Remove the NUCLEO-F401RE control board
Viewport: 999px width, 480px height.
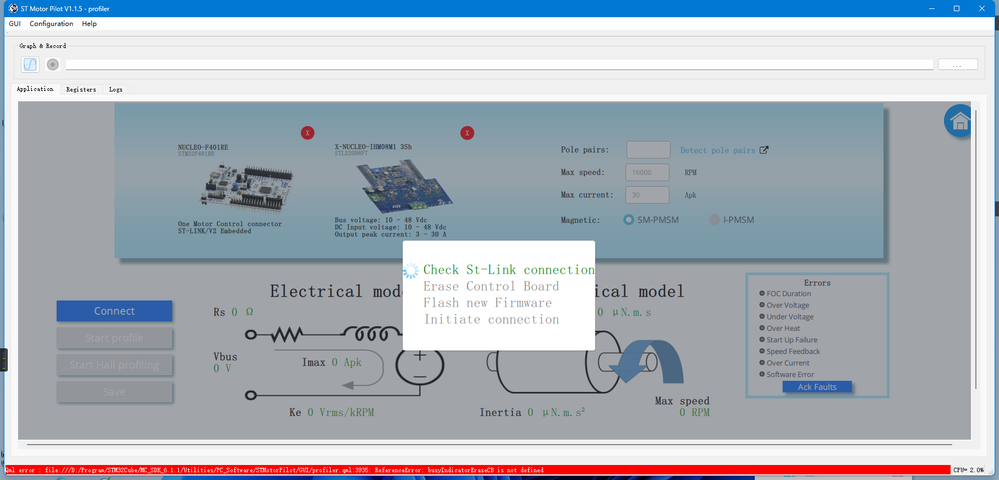pyautogui.click(x=308, y=133)
